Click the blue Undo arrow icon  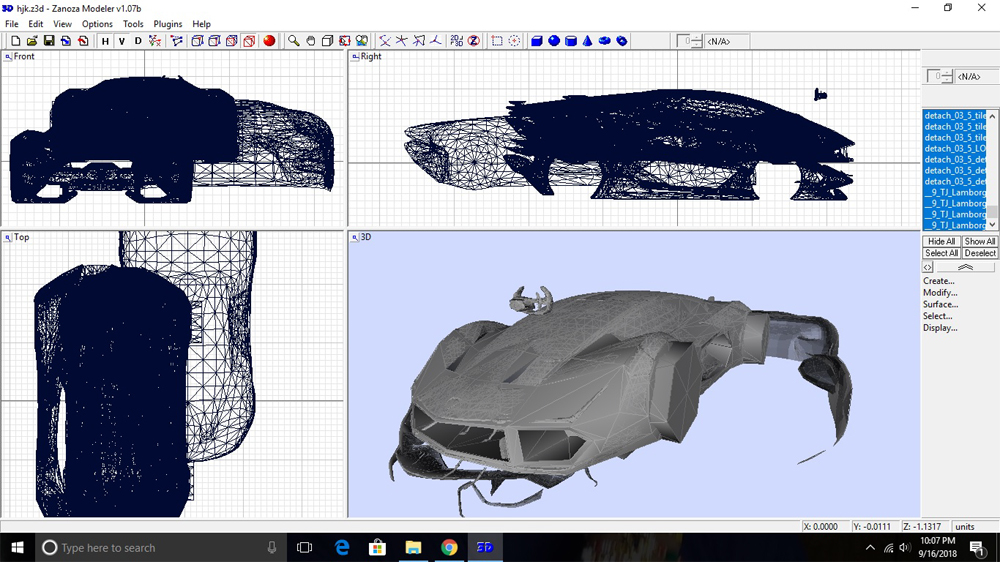point(66,41)
